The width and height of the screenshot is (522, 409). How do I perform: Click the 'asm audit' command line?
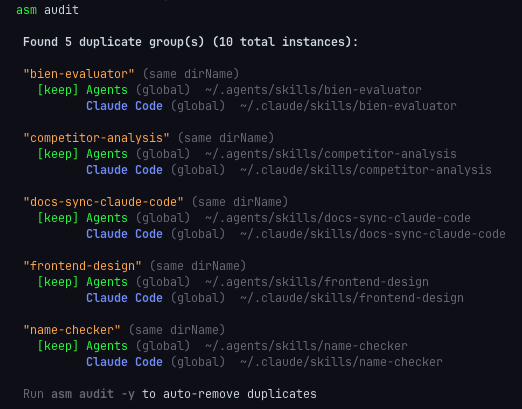coord(47,10)
